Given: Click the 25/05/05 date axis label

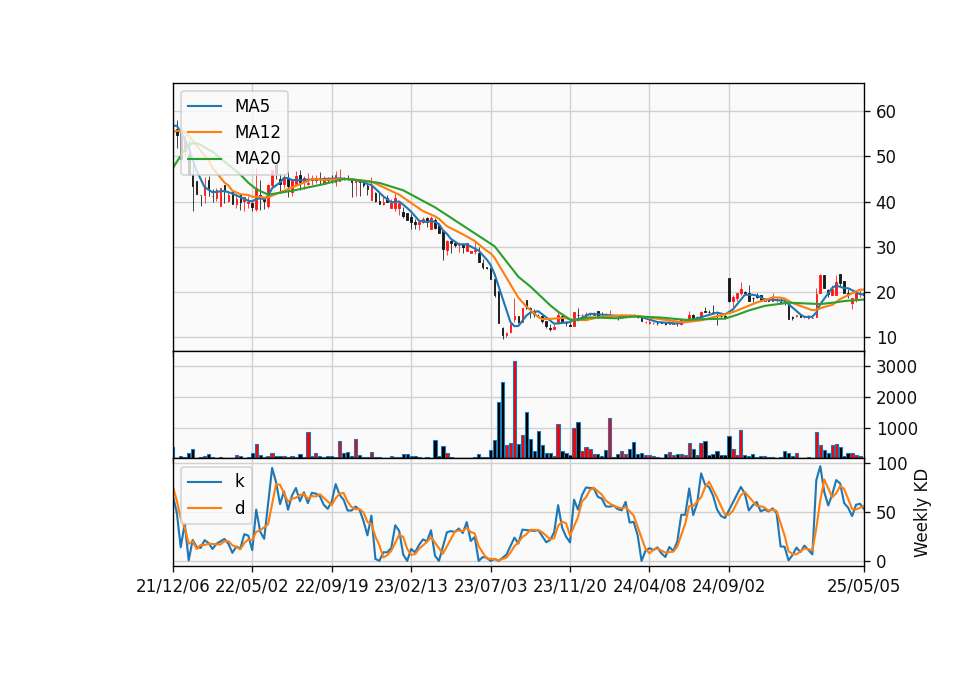Looking at the screenshot, I should click(864, 586).
